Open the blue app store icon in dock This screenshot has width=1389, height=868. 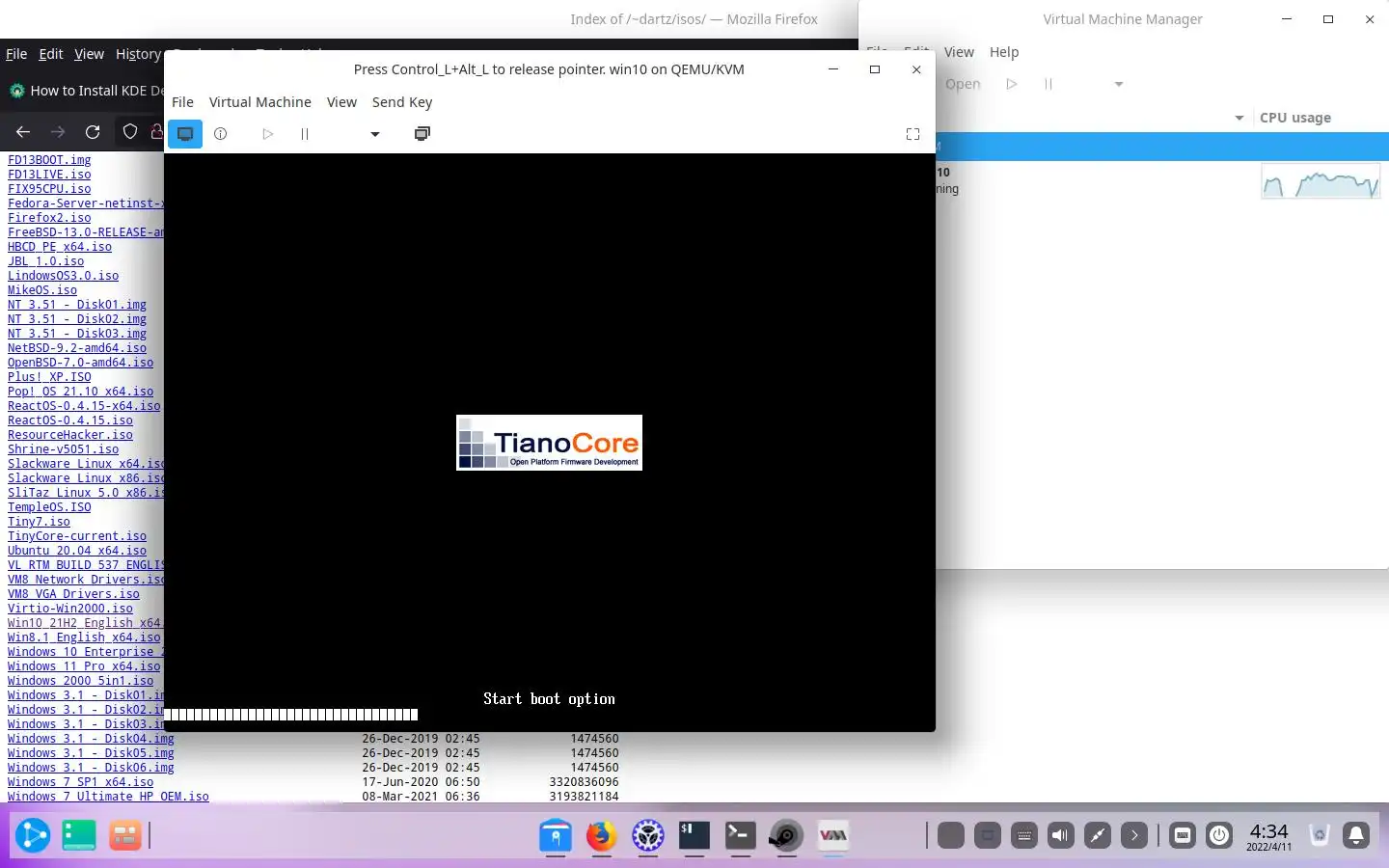556,835
